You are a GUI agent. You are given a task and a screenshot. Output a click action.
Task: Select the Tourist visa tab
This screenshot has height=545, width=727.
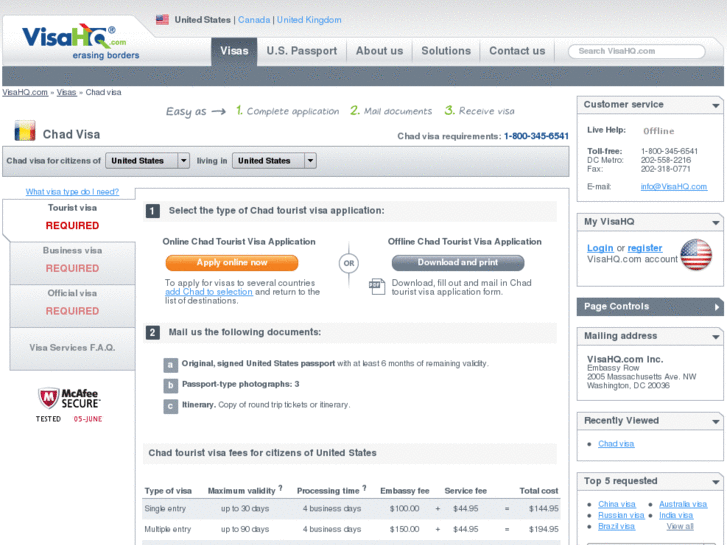click(x=70, y=218)
